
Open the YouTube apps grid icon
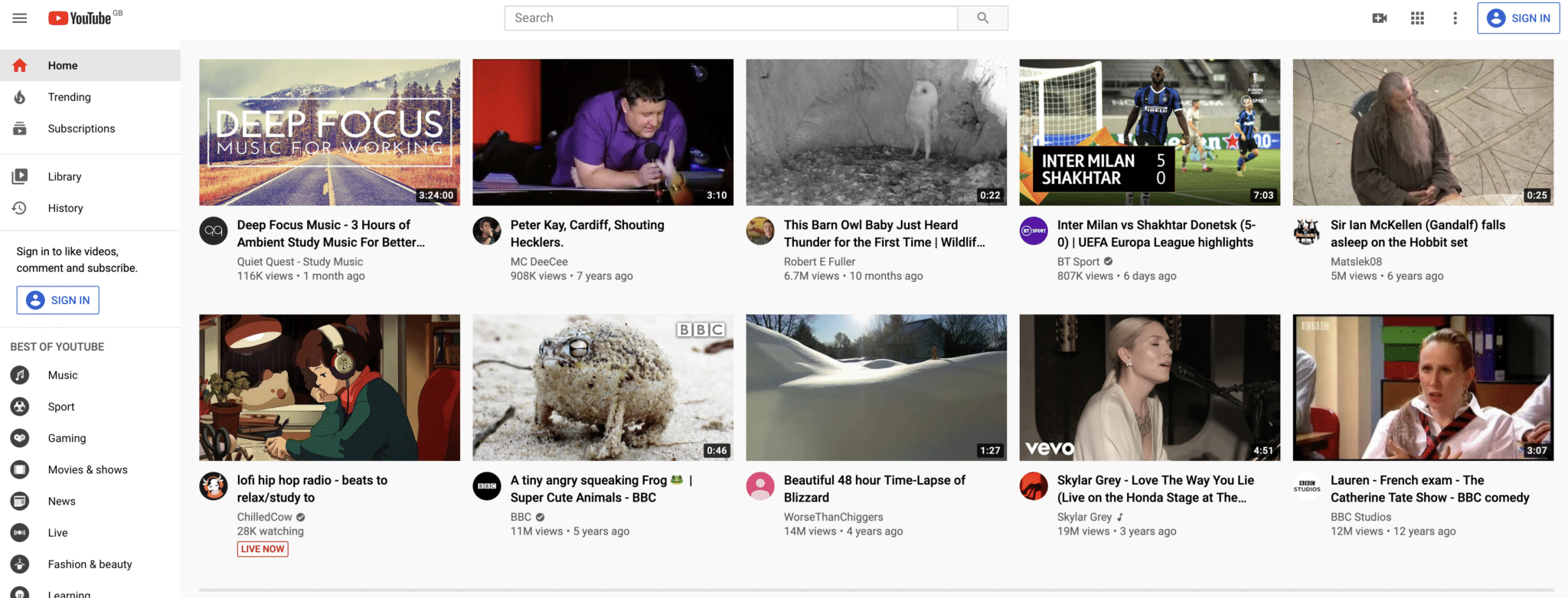pos(1417,18)
